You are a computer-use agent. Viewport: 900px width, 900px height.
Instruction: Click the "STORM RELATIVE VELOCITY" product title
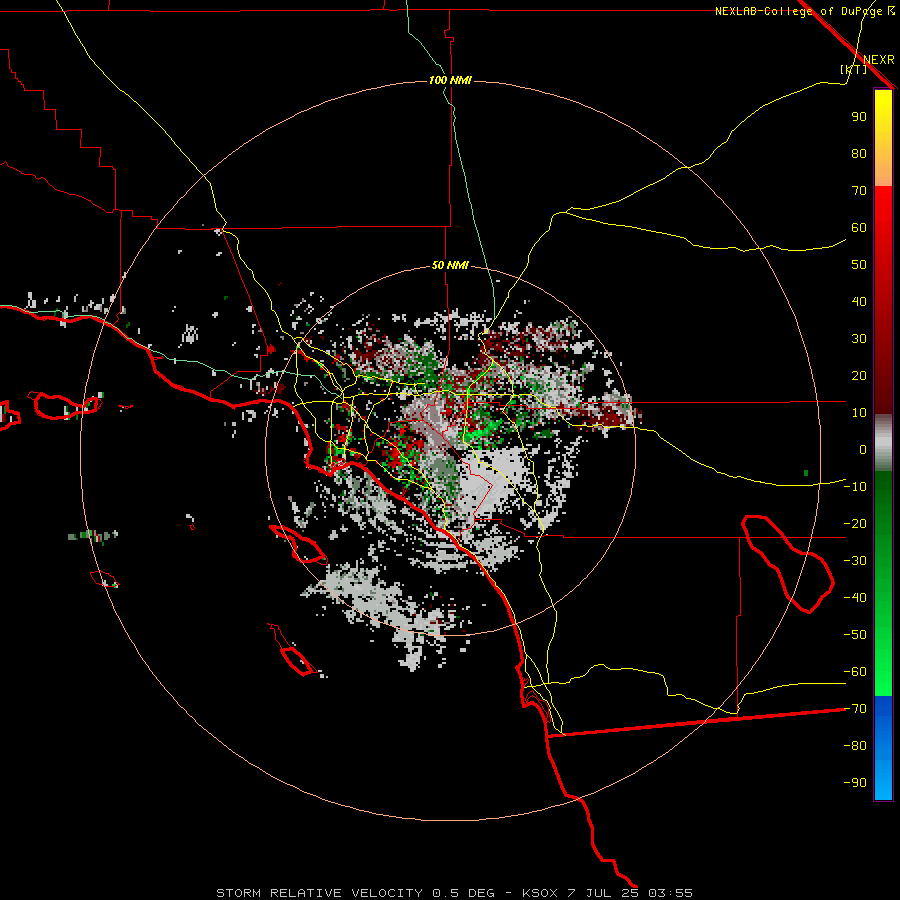click(x=321, y=893)
